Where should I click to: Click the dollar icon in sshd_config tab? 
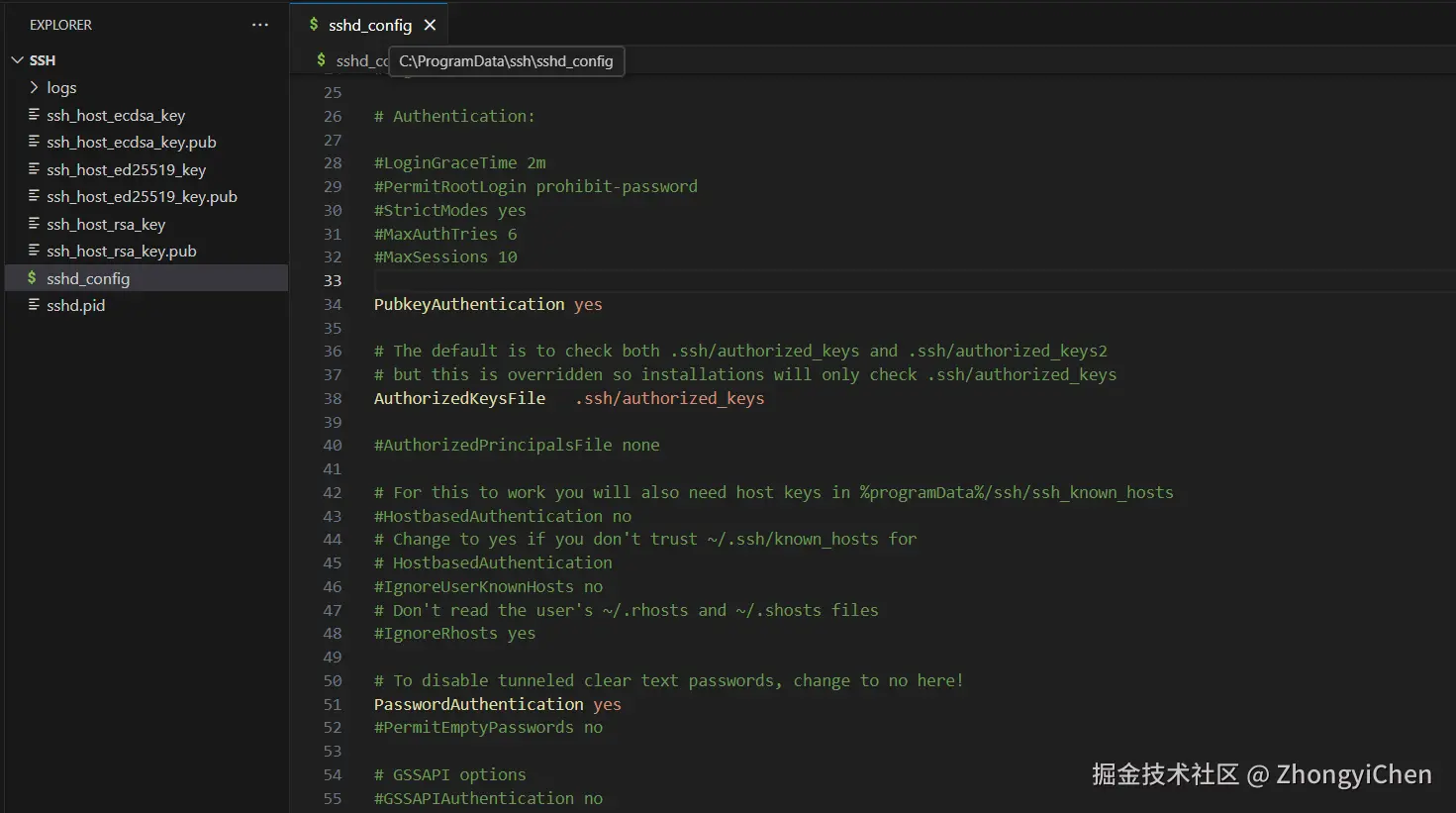tap(314, 25)
